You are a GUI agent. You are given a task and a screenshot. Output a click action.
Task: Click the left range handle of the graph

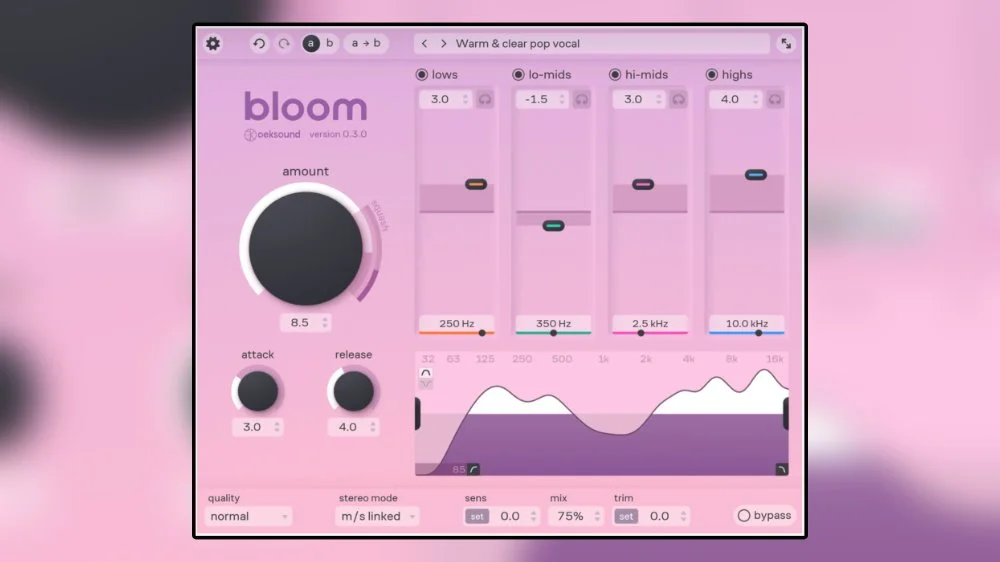(x=418, y=413)
